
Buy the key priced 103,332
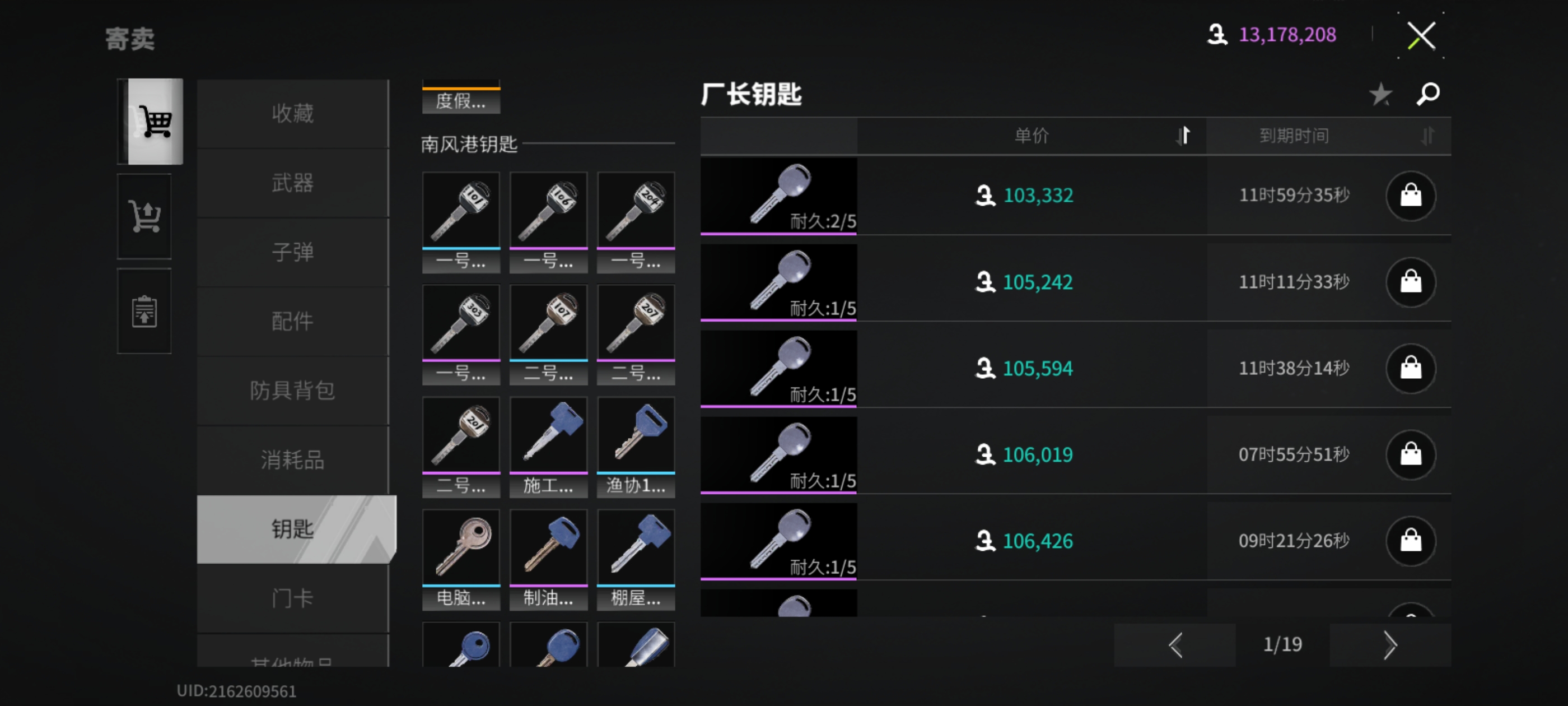coord(1410,196)
